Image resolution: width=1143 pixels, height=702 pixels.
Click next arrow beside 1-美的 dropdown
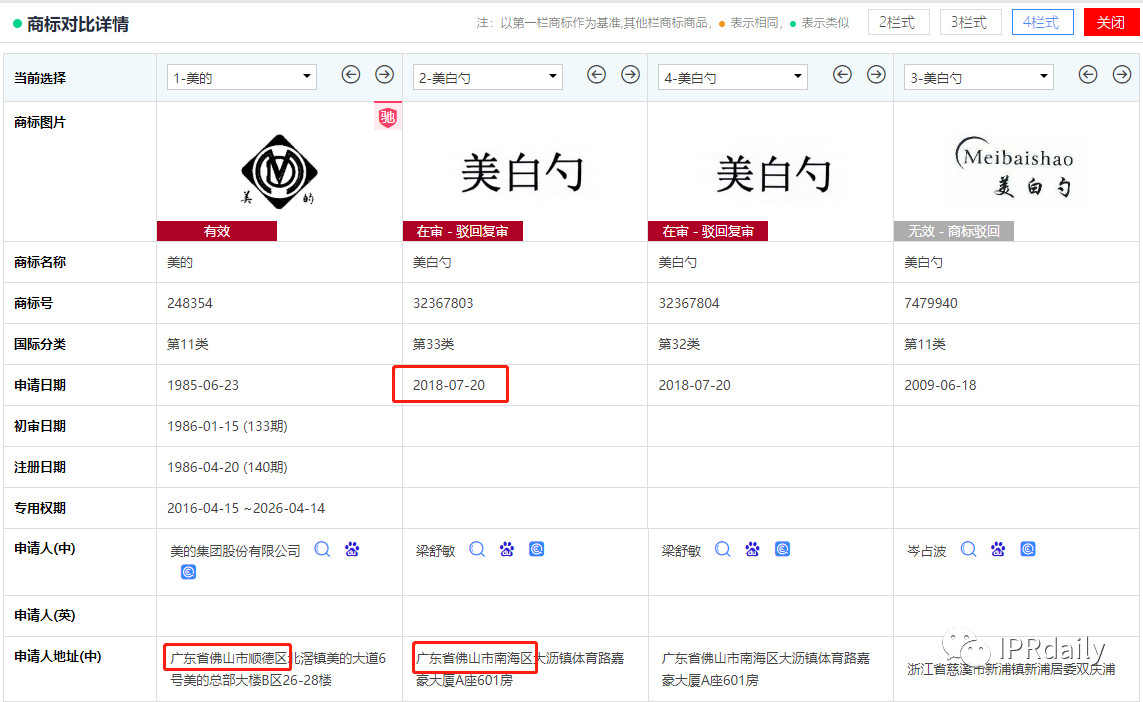[x=384, y=74]
